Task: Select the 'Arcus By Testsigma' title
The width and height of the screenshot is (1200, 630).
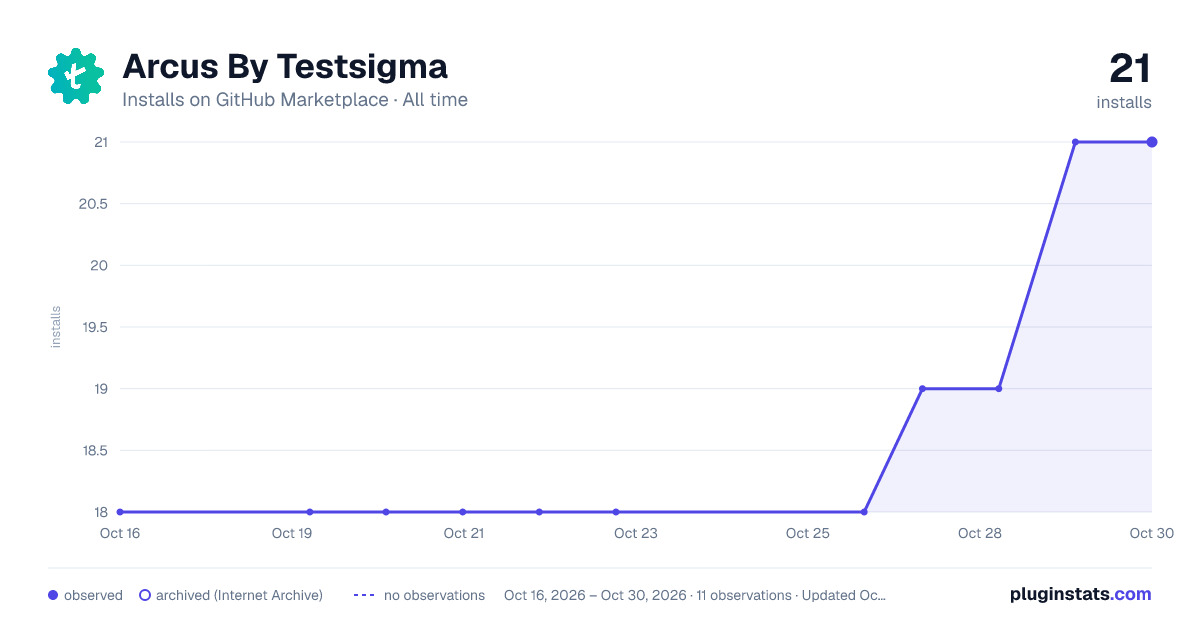Action: point(285,66)
